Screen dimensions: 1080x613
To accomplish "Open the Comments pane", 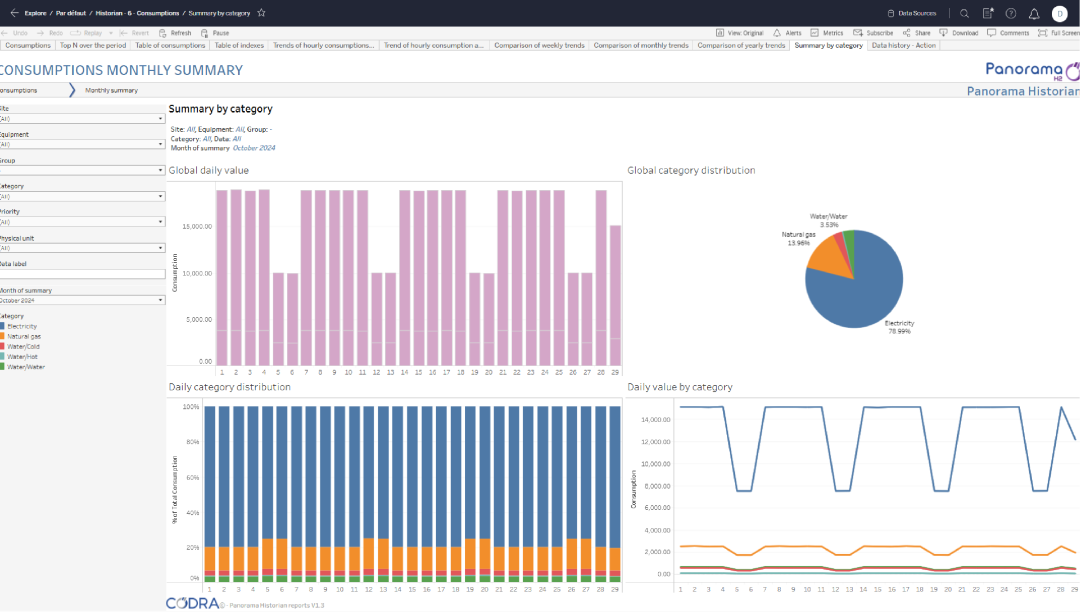I will pos(1008,33).
